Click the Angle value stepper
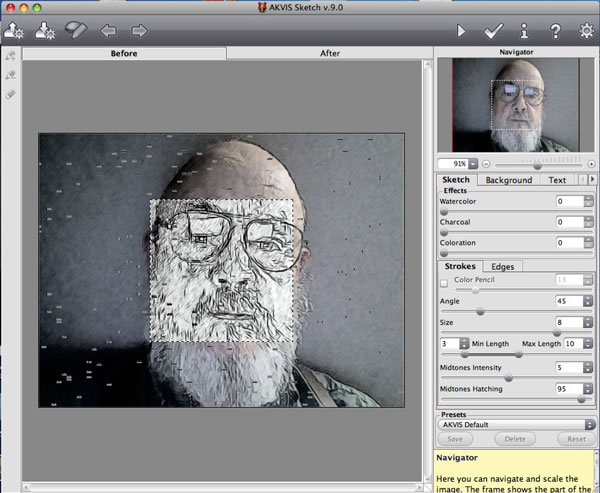600x493 pixels. coord(588,301)
